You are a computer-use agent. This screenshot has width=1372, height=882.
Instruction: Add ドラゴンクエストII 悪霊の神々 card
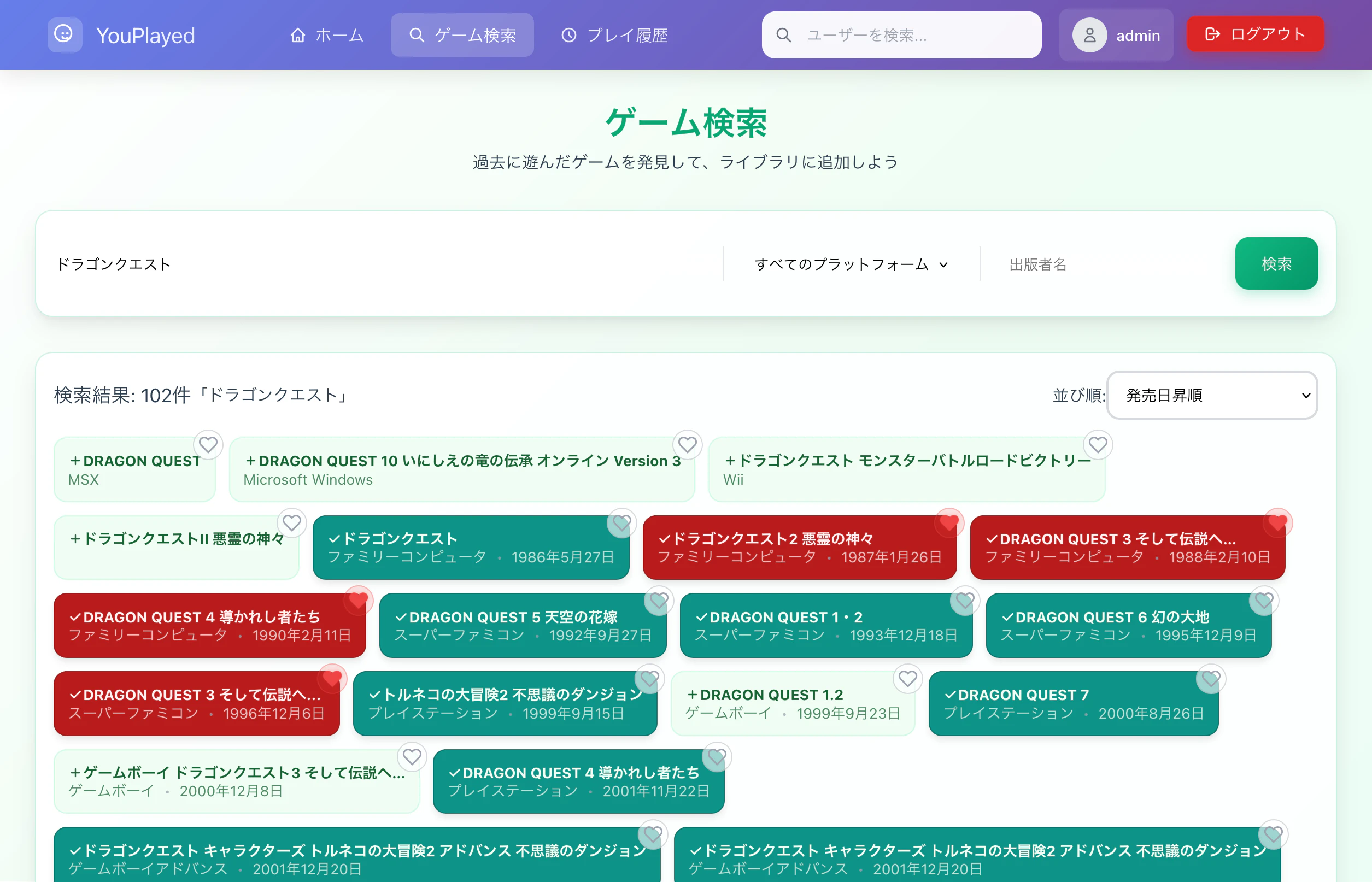coord(177,548)
